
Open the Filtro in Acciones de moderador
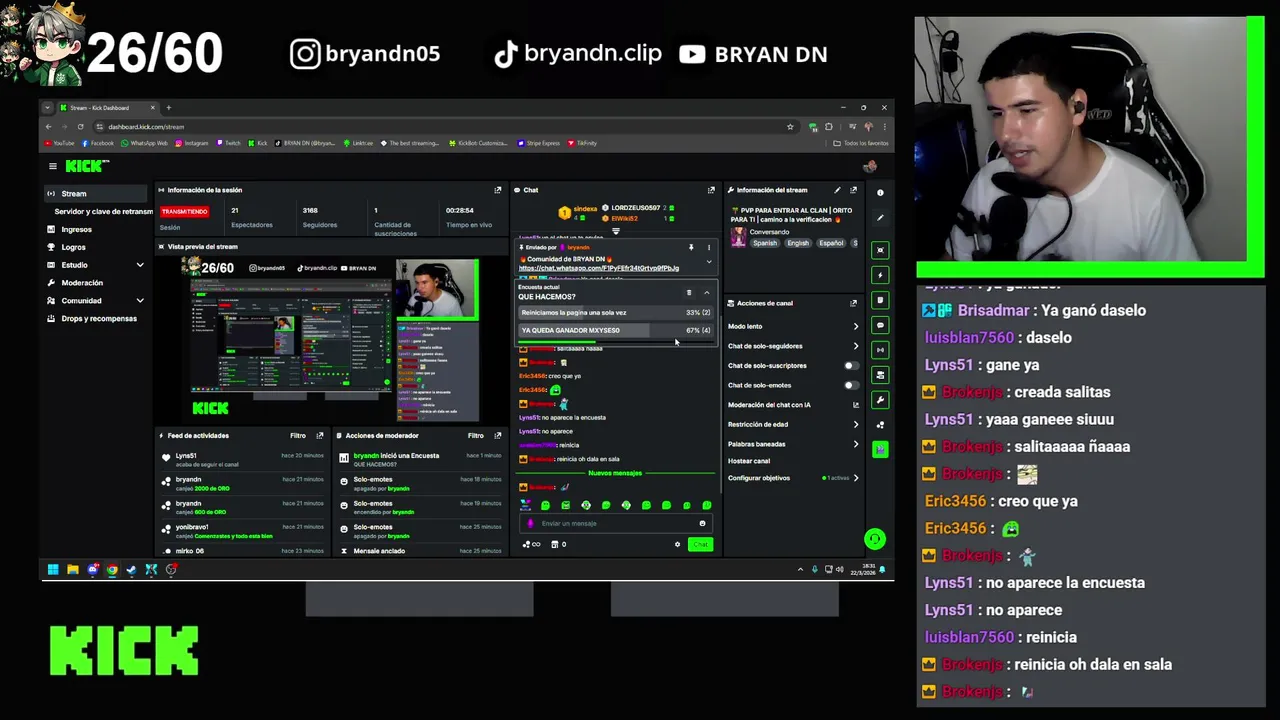476,436
